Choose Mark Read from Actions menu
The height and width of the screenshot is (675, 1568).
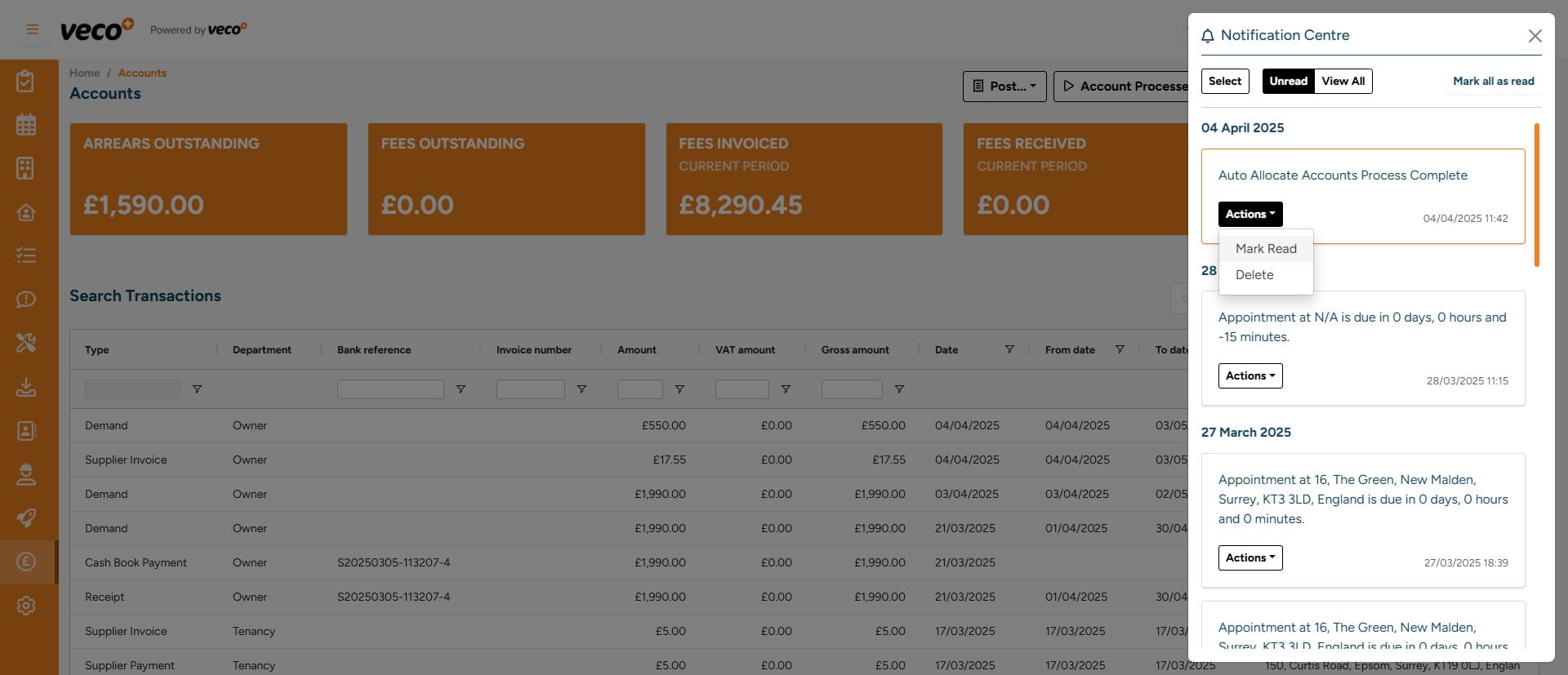[x=1265, y=249]
